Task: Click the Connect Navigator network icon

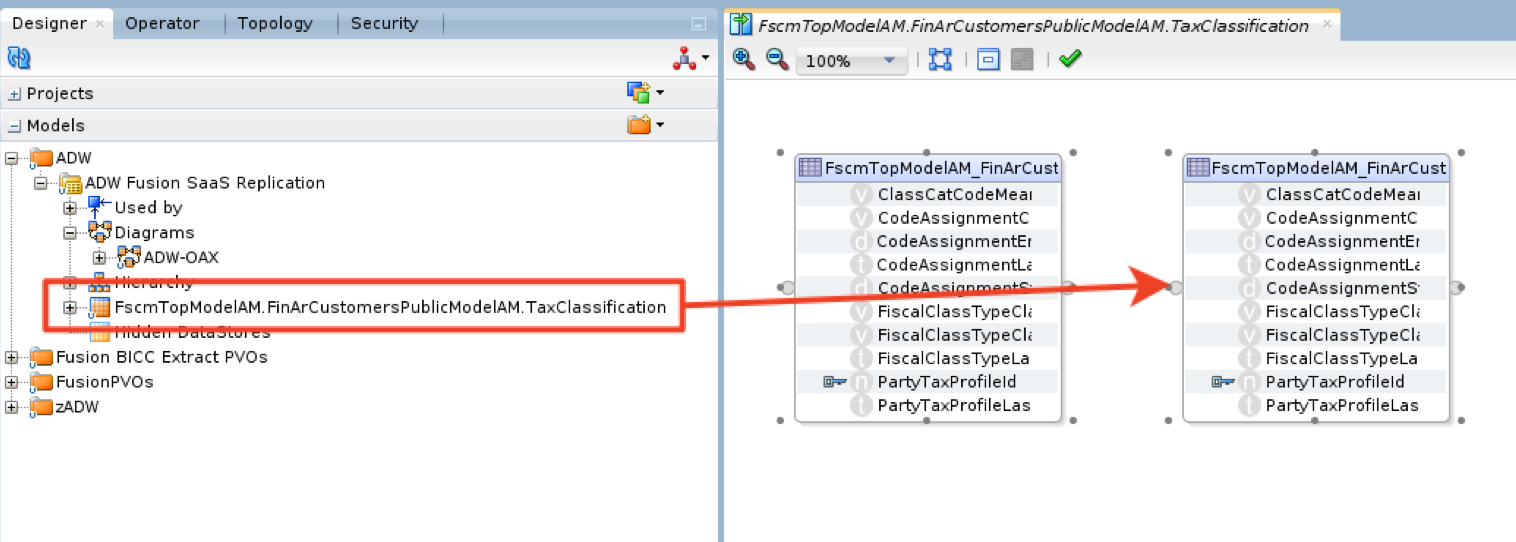Action: coord(684,59)
